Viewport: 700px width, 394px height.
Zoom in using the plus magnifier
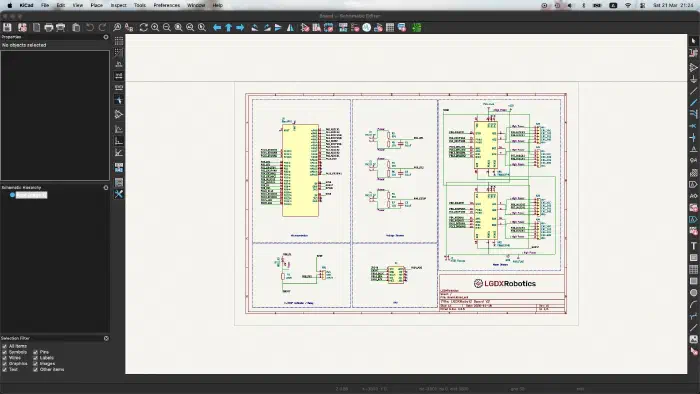(155, 28)
